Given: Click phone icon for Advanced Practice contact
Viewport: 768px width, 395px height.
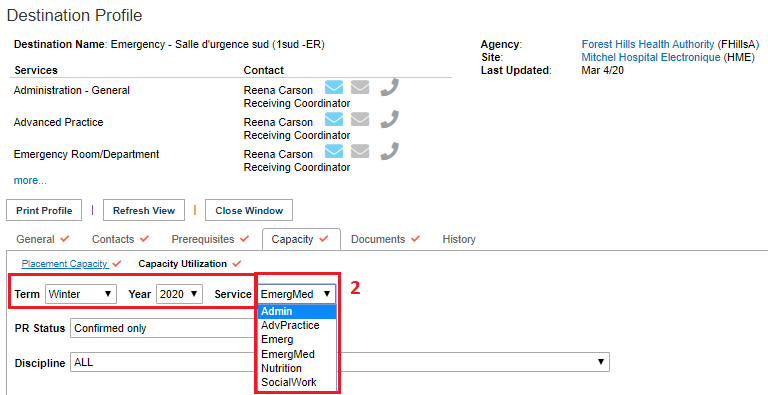Looking at the screenshot, I should point(389,120).
